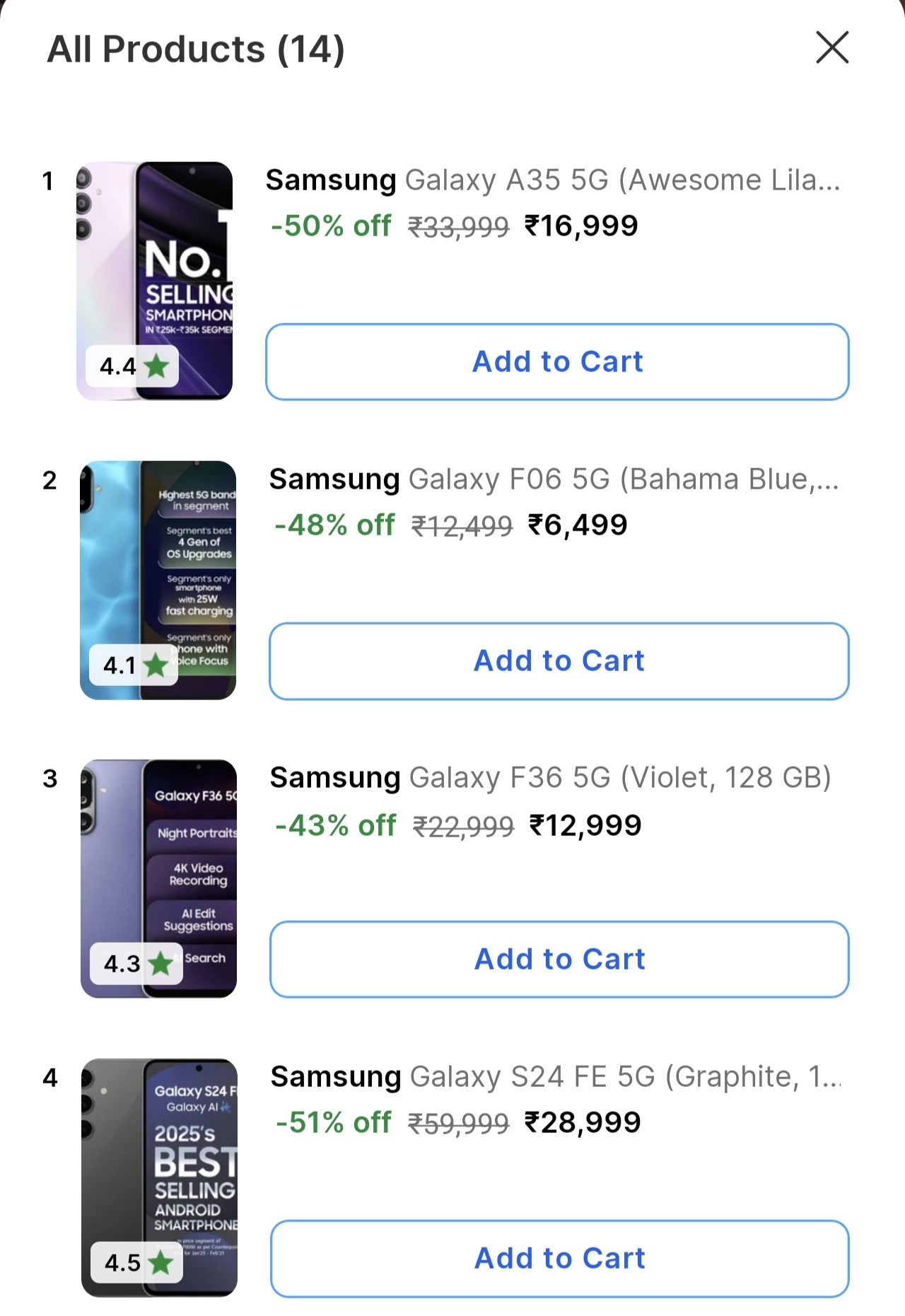Add Galaxy F36 5G to cart
The image size is (905, 1316).
point(559,960)
